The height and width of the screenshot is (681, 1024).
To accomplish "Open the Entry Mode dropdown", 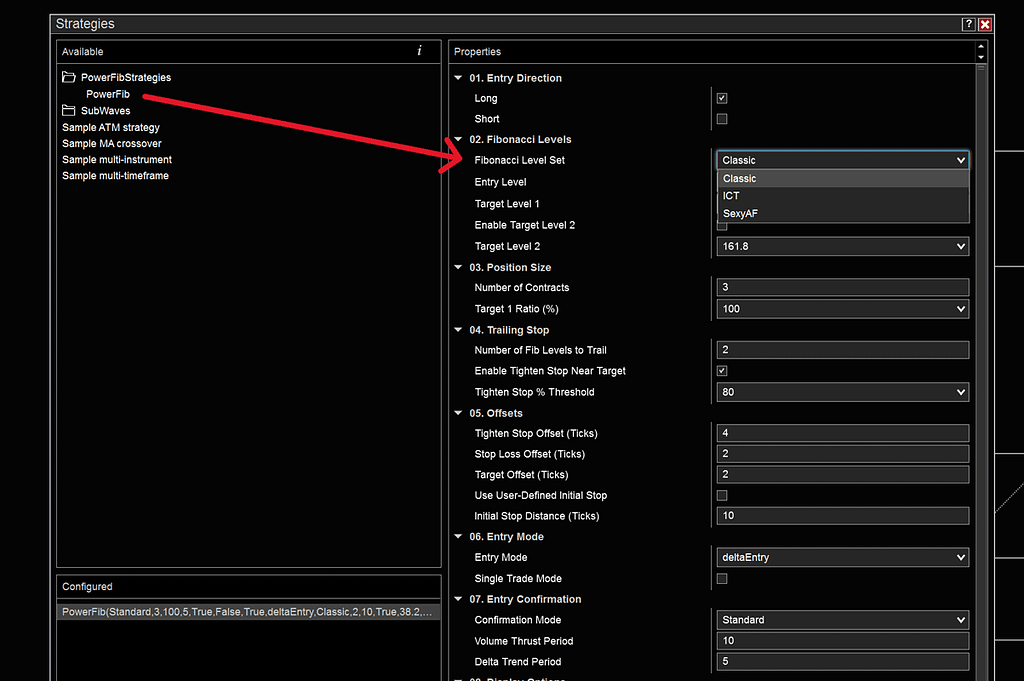I will [x=842, y=558].
